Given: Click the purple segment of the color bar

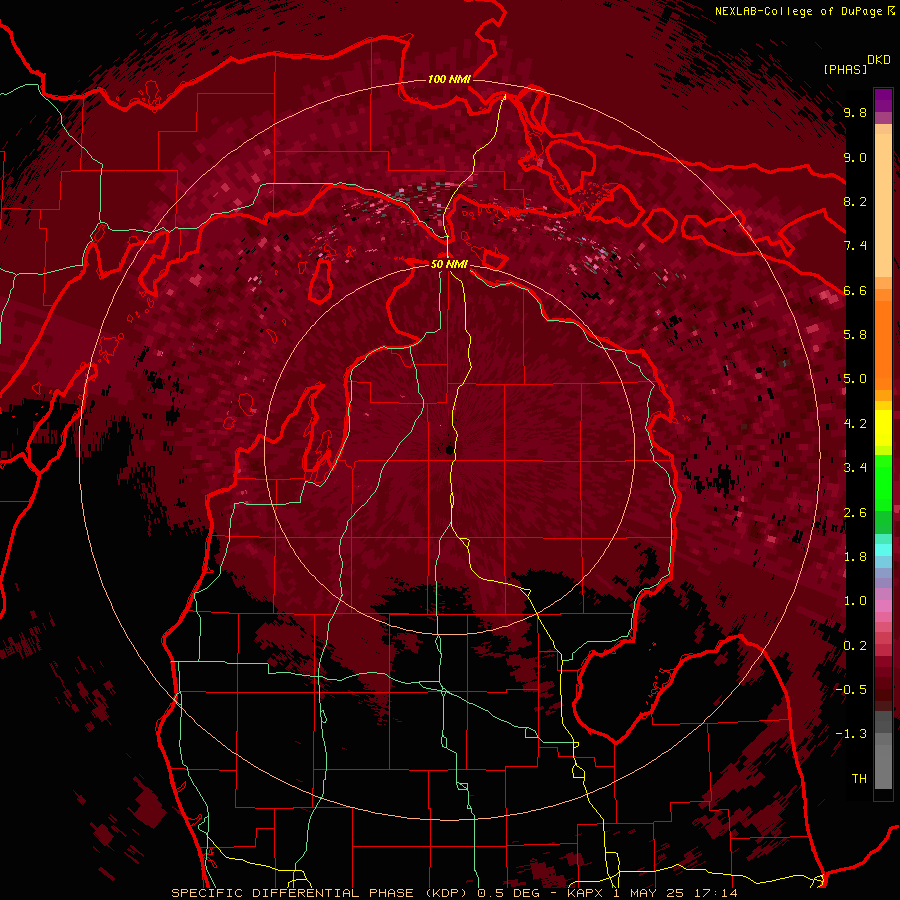Looking at the screenshot, I should (x=883, y=100).
